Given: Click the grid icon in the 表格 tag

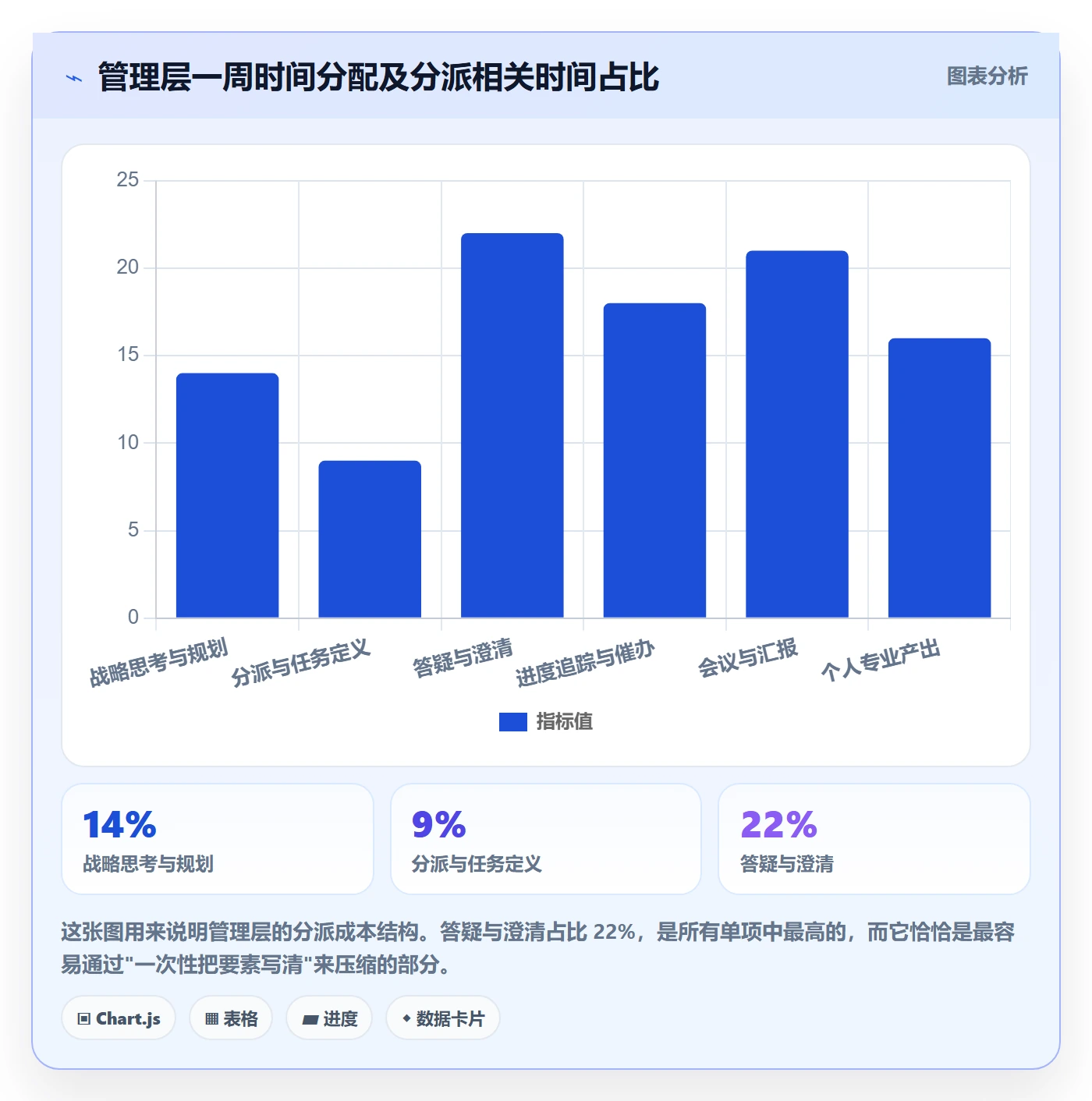Looking at the screenshot, I should pyautogui.click(x=211, y=1019).
